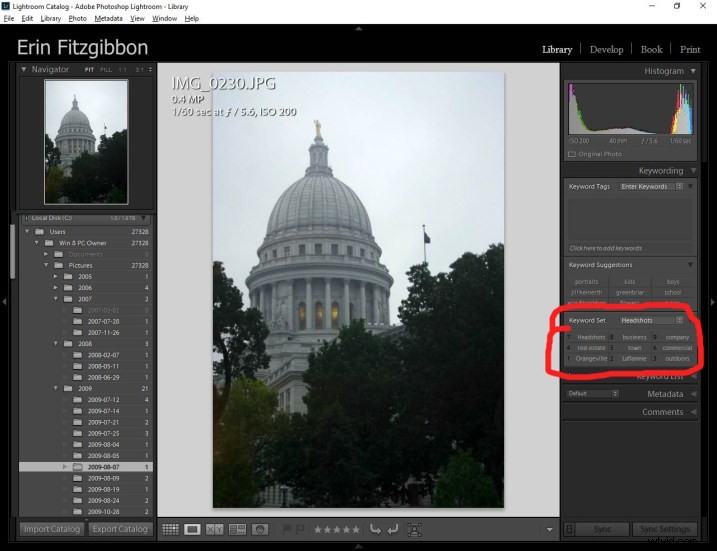Select folder 2009-10-28
This screenshot has width=717, height=551.
pyautogui.click(x=103, y=512)
